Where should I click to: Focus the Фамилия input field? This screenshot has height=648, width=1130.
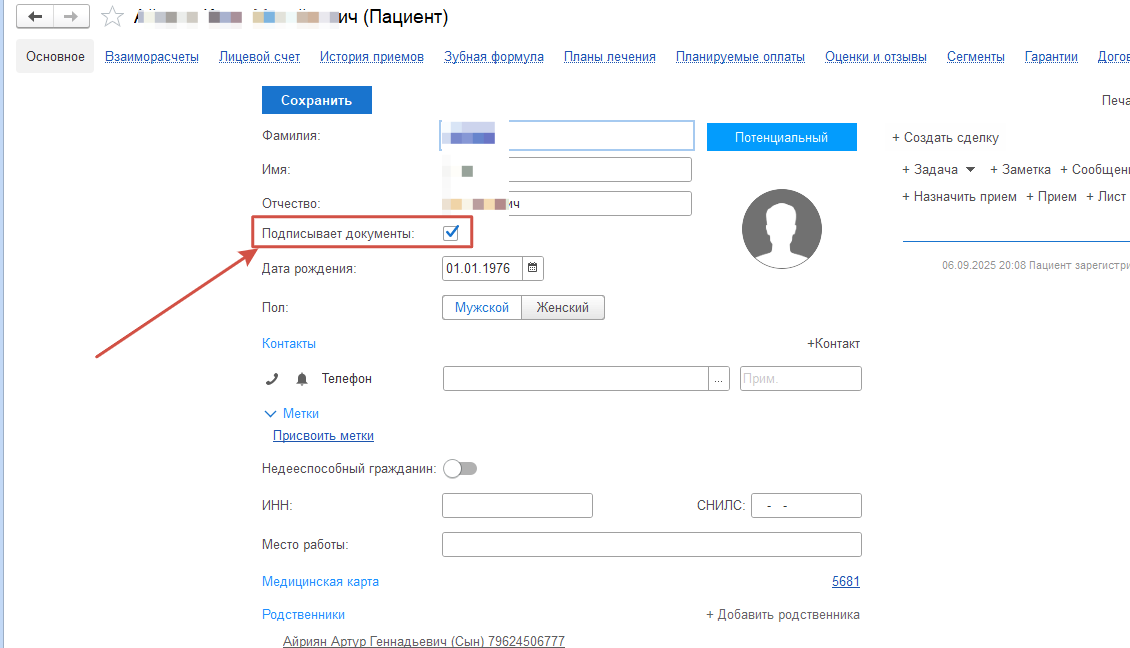click(x=566, y=136)
